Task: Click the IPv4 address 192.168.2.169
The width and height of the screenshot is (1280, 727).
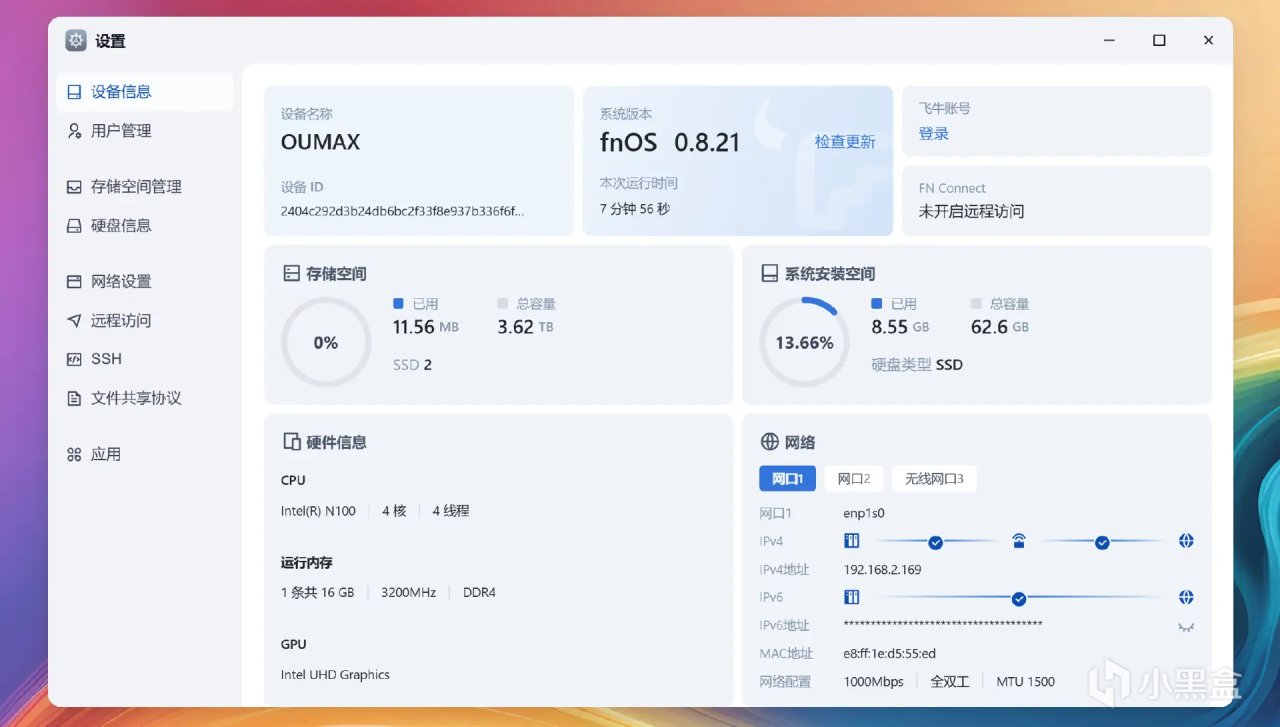Action: pyautogui.click(x=882, y=569)
